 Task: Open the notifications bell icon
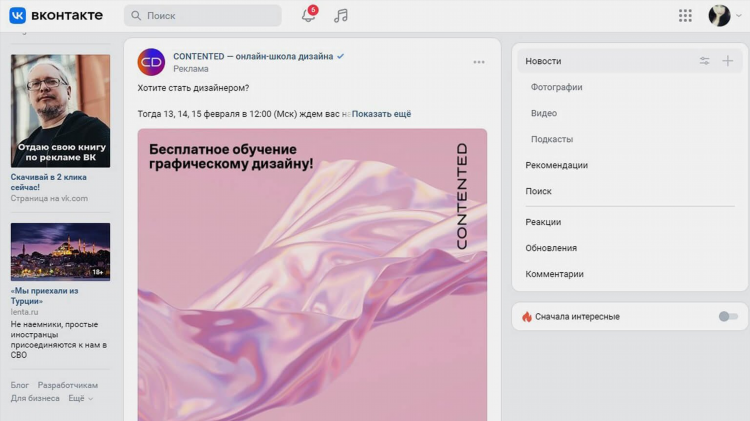coord(309,15)
